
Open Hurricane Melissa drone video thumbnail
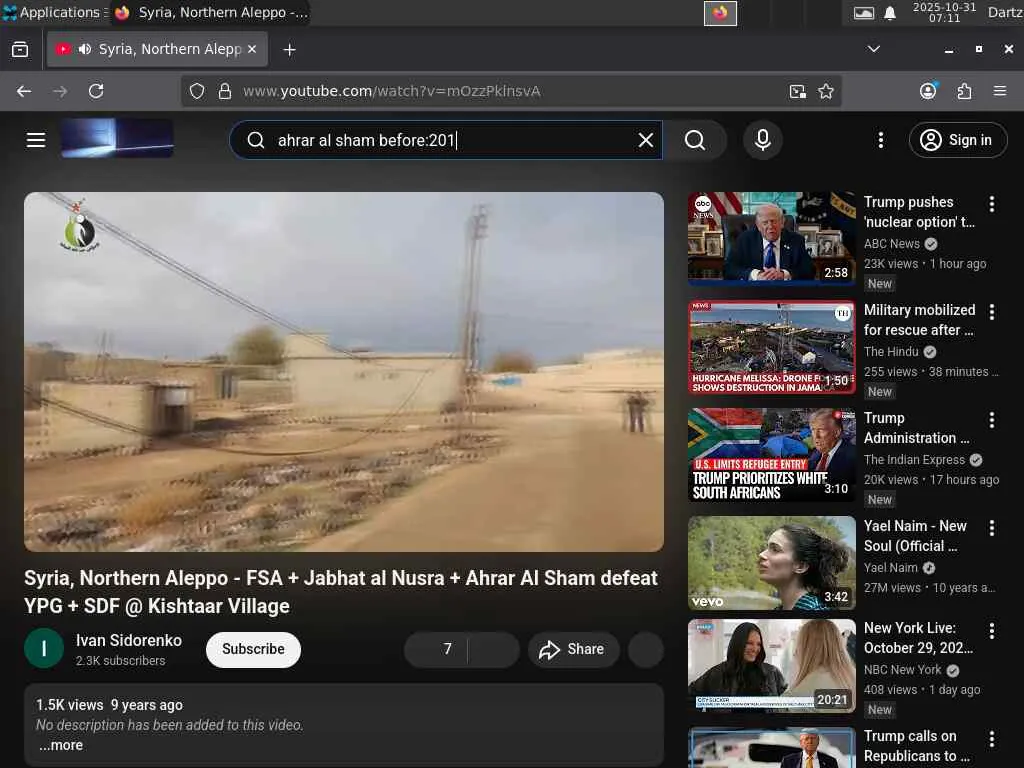click(x=771, y=347)
